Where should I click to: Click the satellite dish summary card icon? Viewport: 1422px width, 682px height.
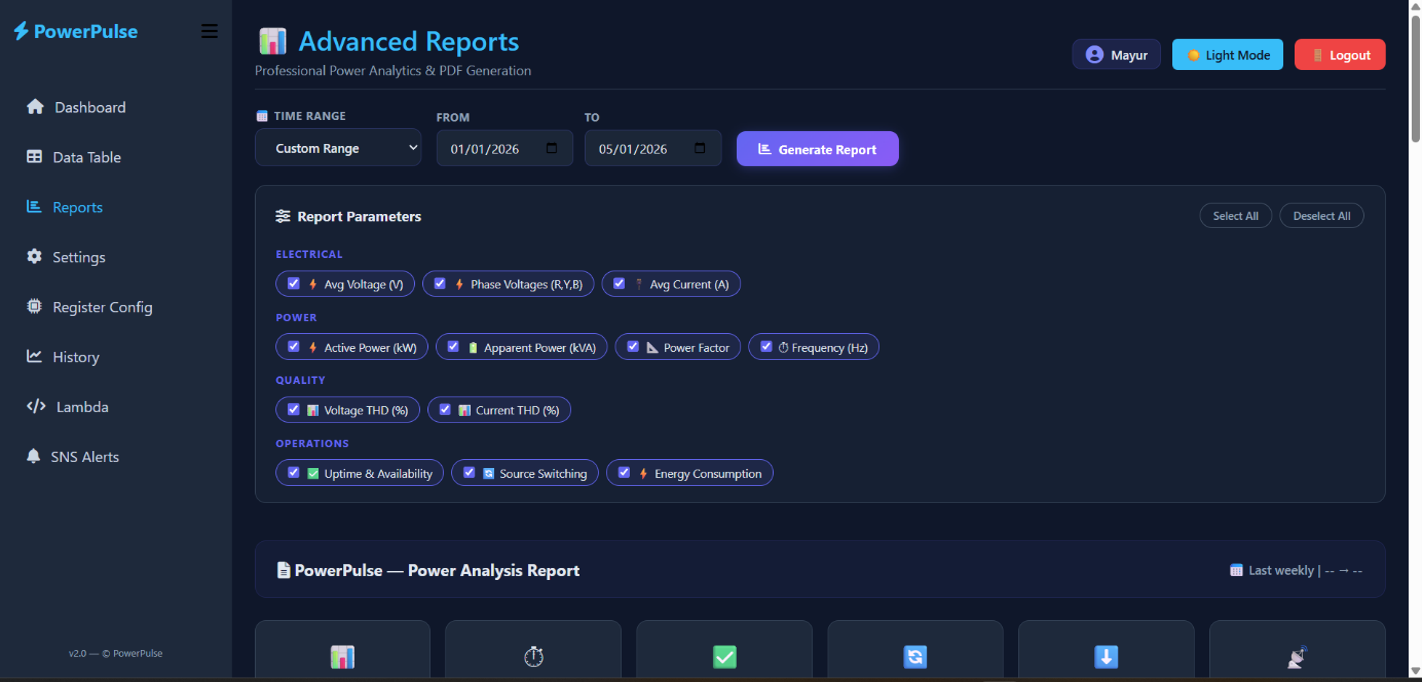point(1297,657)
